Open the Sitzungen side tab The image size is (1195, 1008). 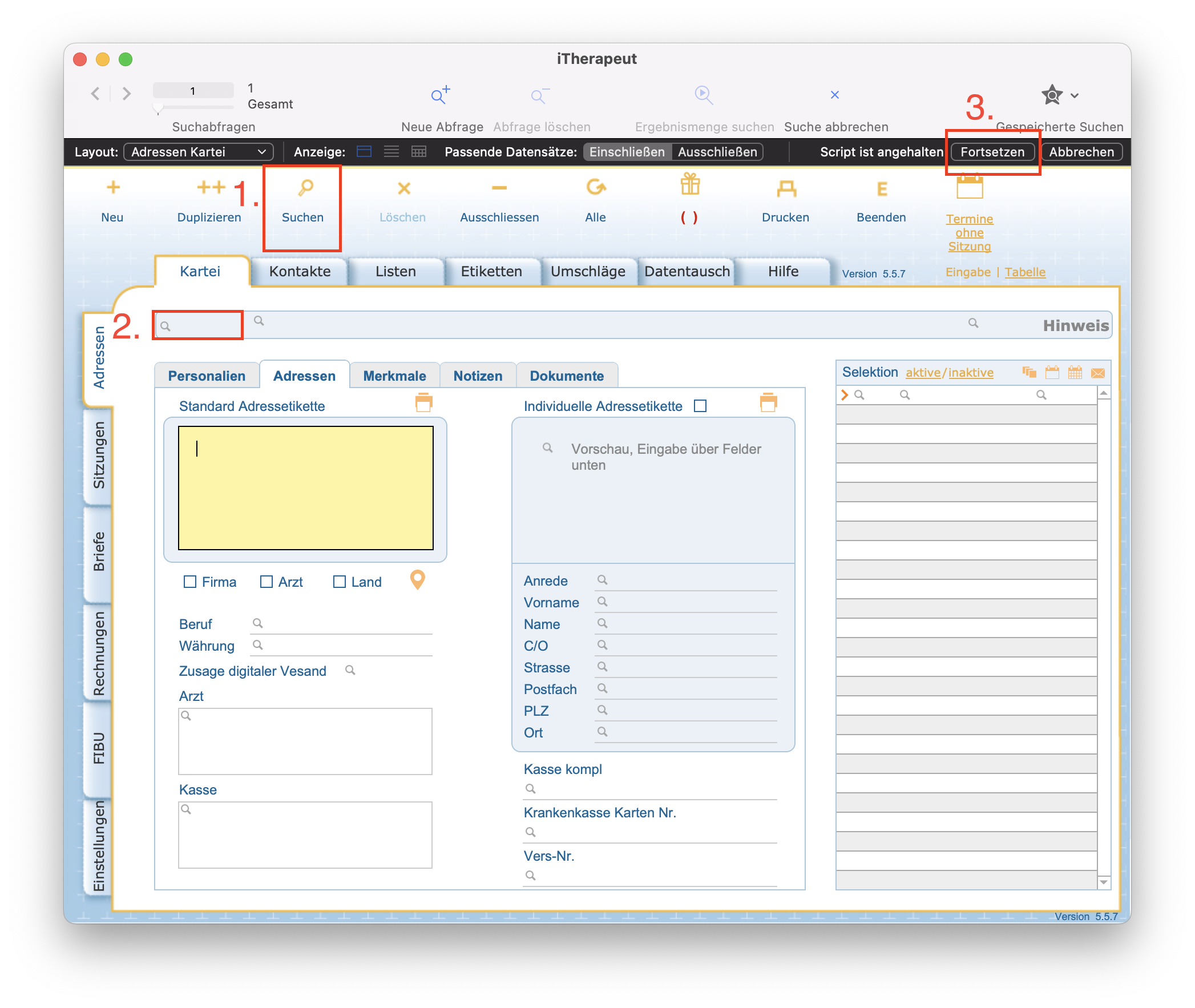click(x=99, y=455)
